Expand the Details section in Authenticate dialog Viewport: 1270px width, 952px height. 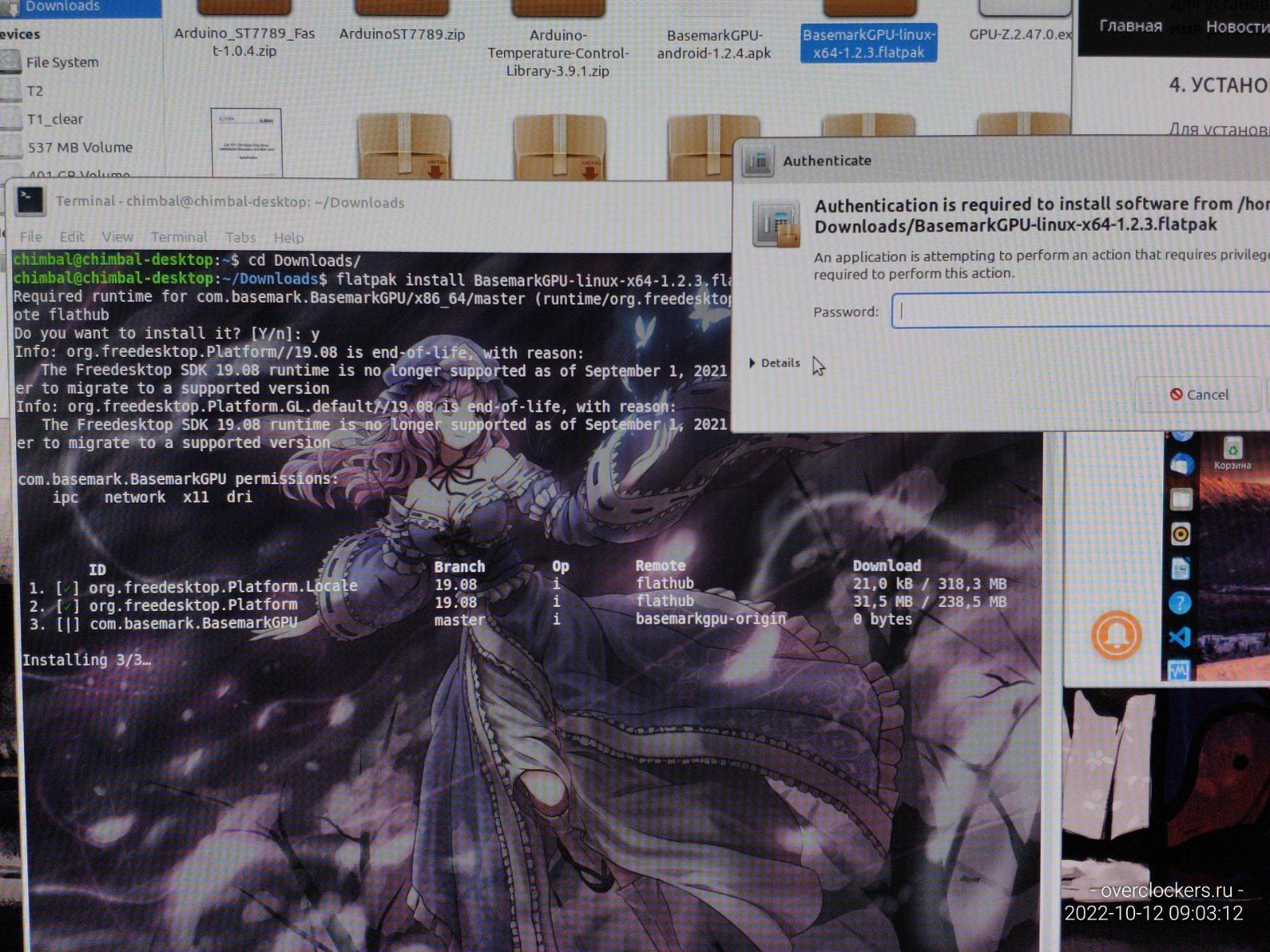point(775,363)
